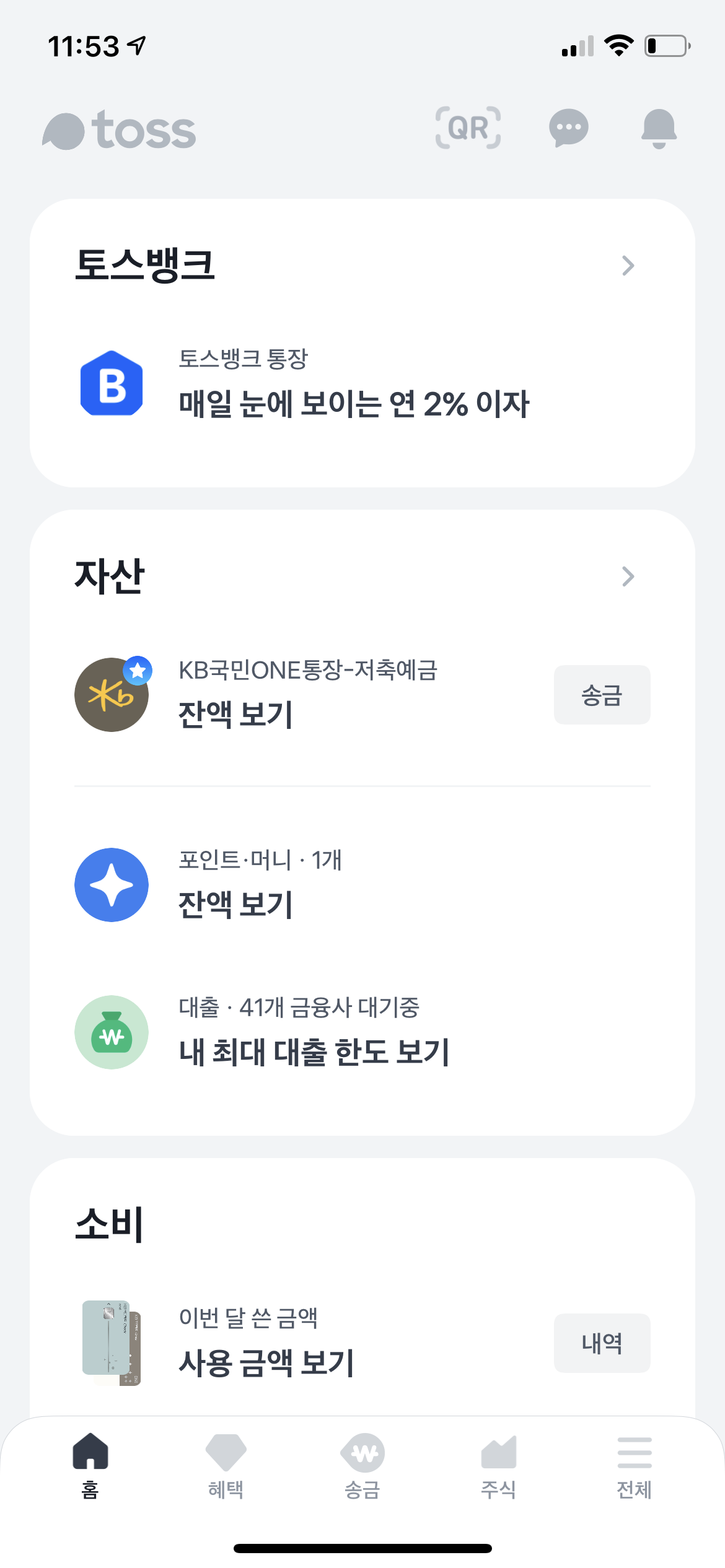Expand the 자산 section chevron
725x1568 pixels.
[x=628, y=577]
